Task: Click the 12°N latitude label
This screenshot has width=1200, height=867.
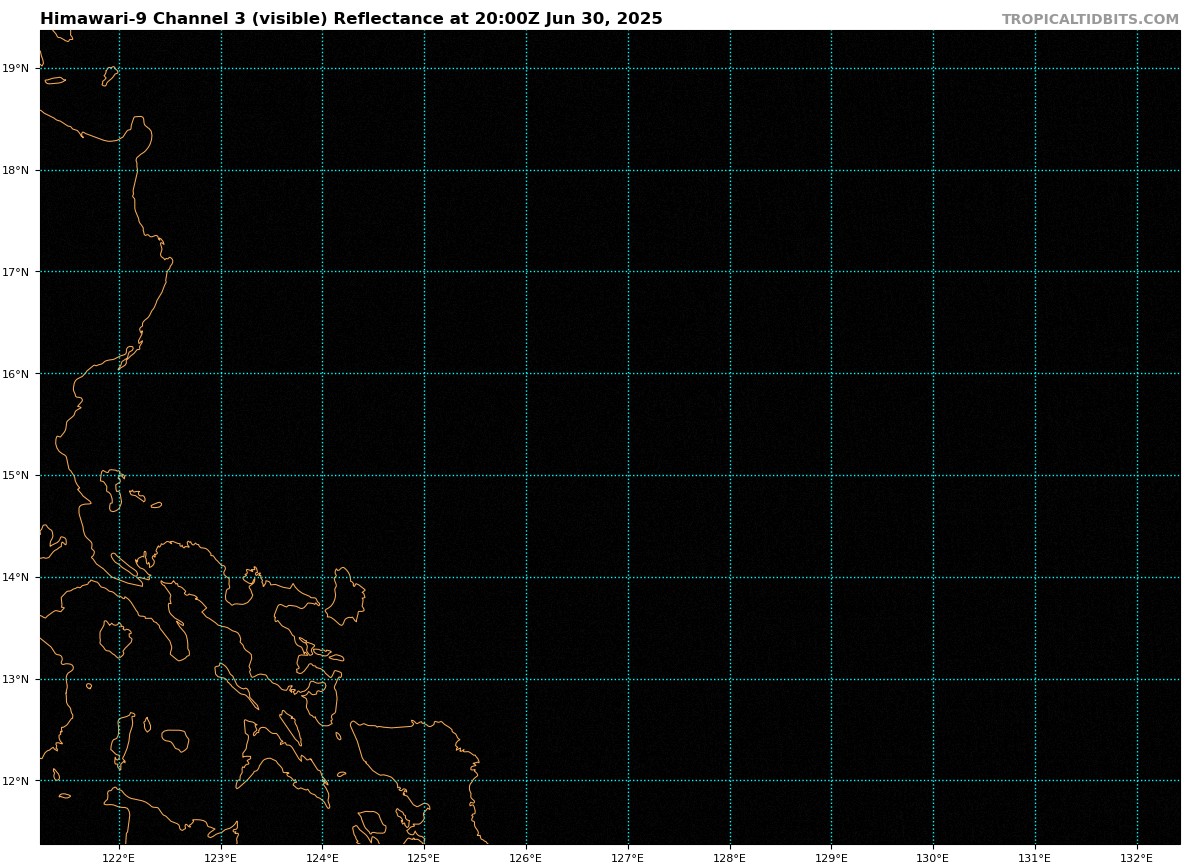Action: click(x=16, y=781)
